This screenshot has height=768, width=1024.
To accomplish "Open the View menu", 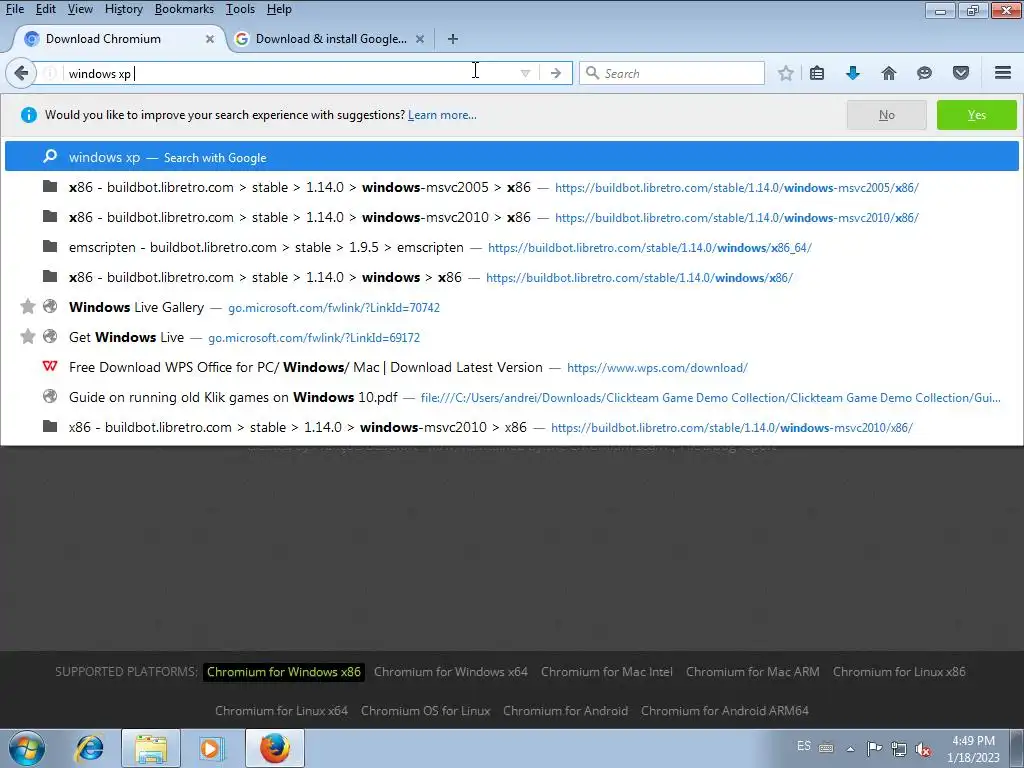I will coord(80,9).
